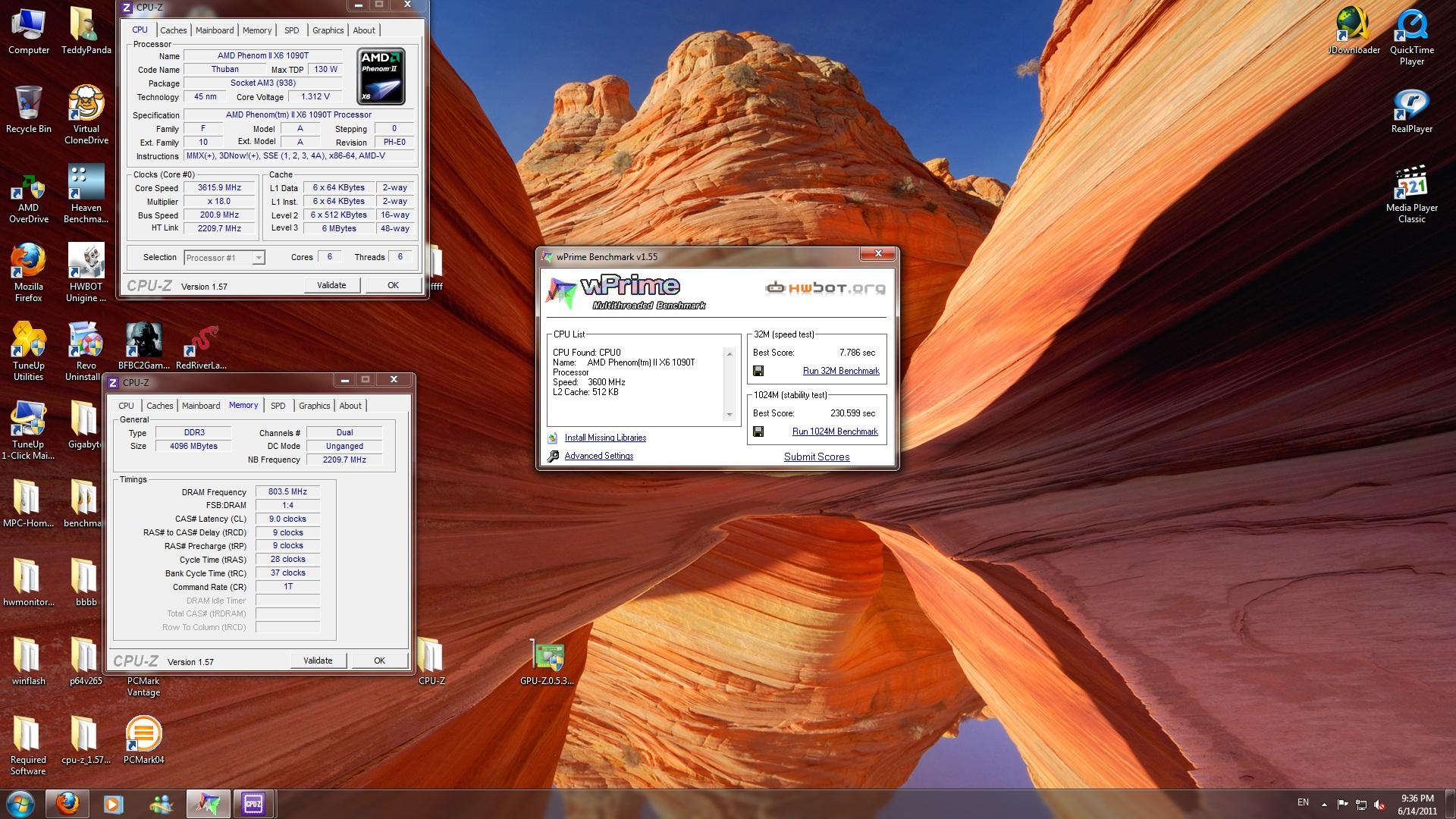Click Validate in memory CPU-Z window
This screenshot has width=1456, height=819.
[x=318, y=661]
